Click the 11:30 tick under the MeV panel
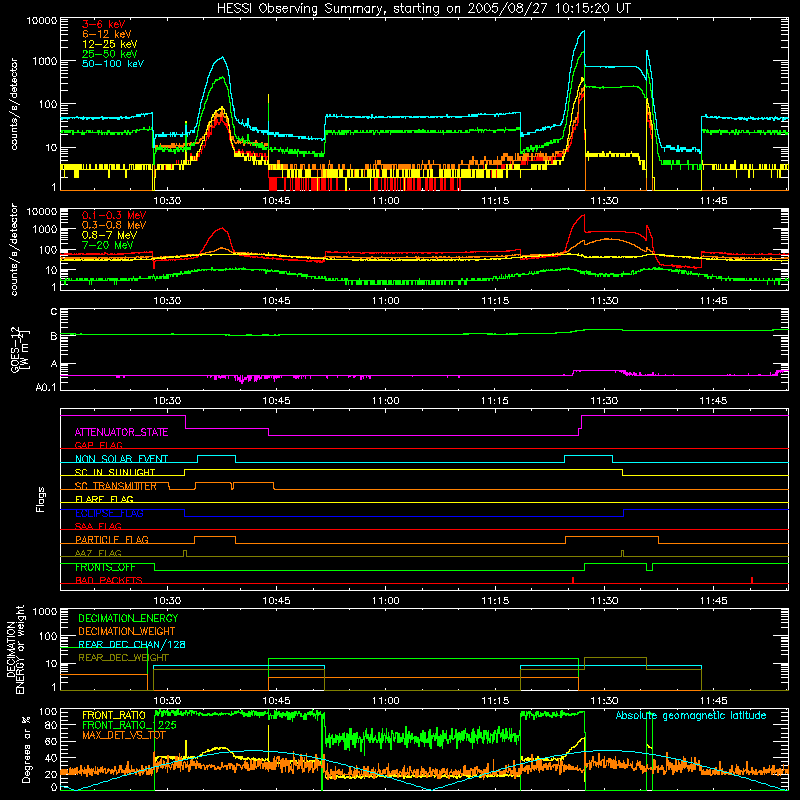The width and height of the screenshot is (800, 800). 604,300
